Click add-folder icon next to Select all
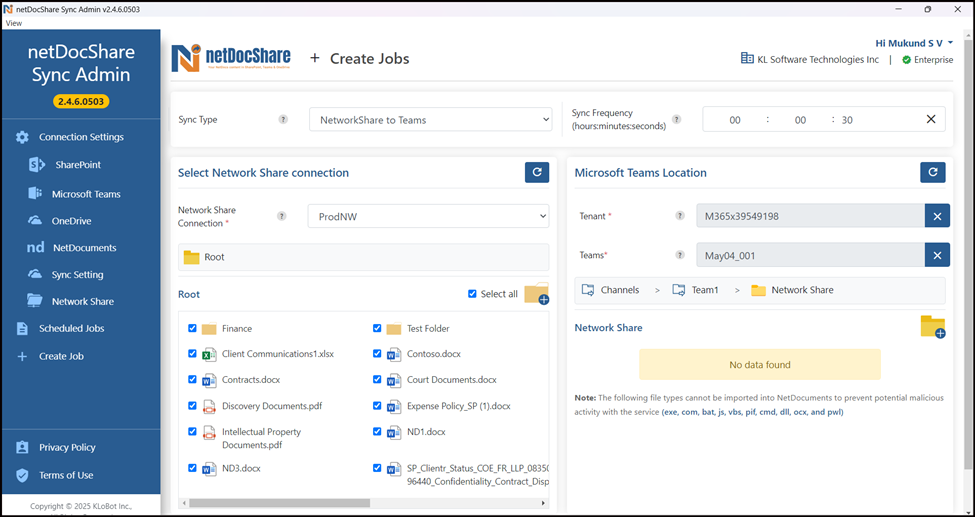 pos(537,293)
